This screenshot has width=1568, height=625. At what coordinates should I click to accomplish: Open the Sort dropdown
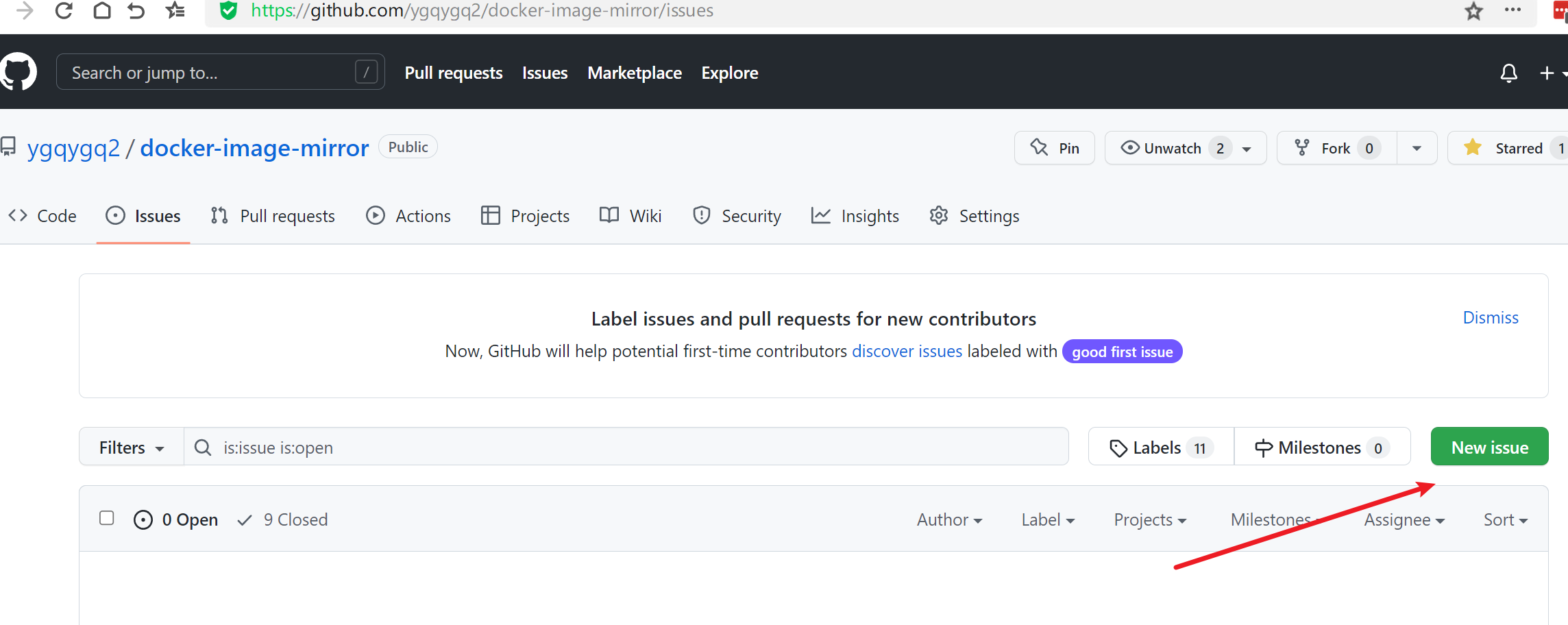click(1506, 519)
